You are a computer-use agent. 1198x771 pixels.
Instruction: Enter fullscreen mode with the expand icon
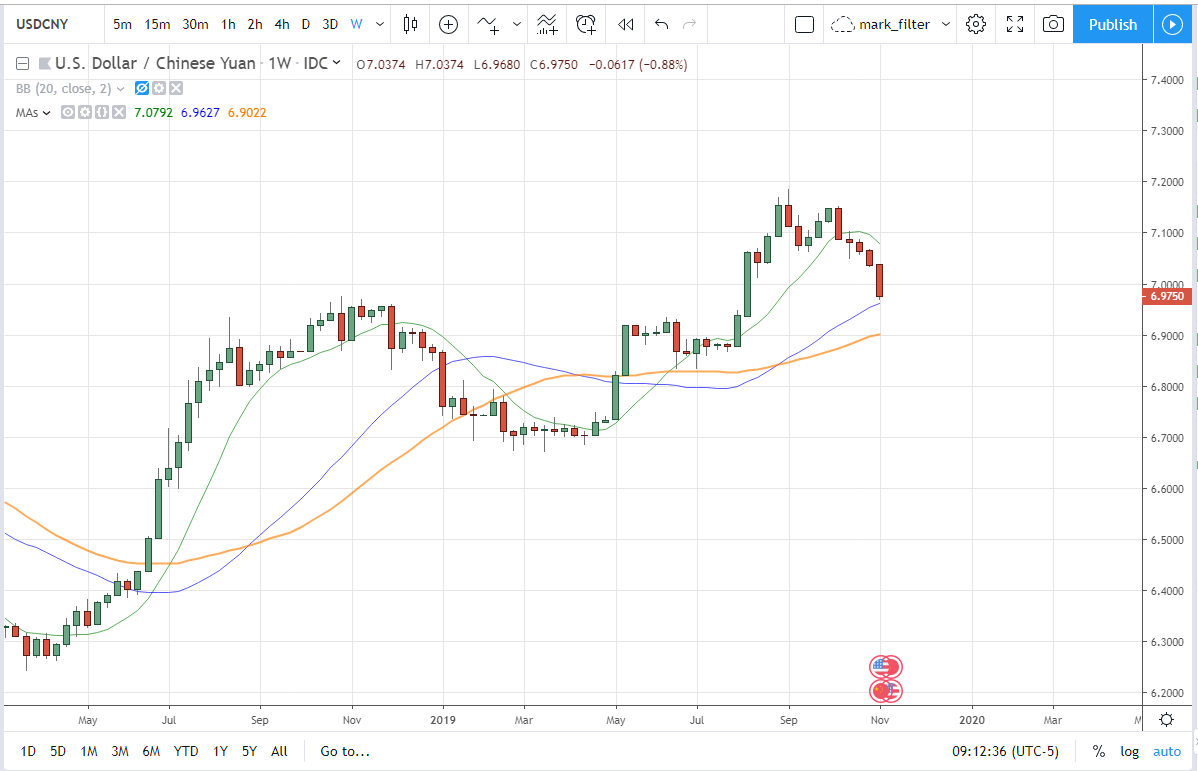tap(1015, 24)
